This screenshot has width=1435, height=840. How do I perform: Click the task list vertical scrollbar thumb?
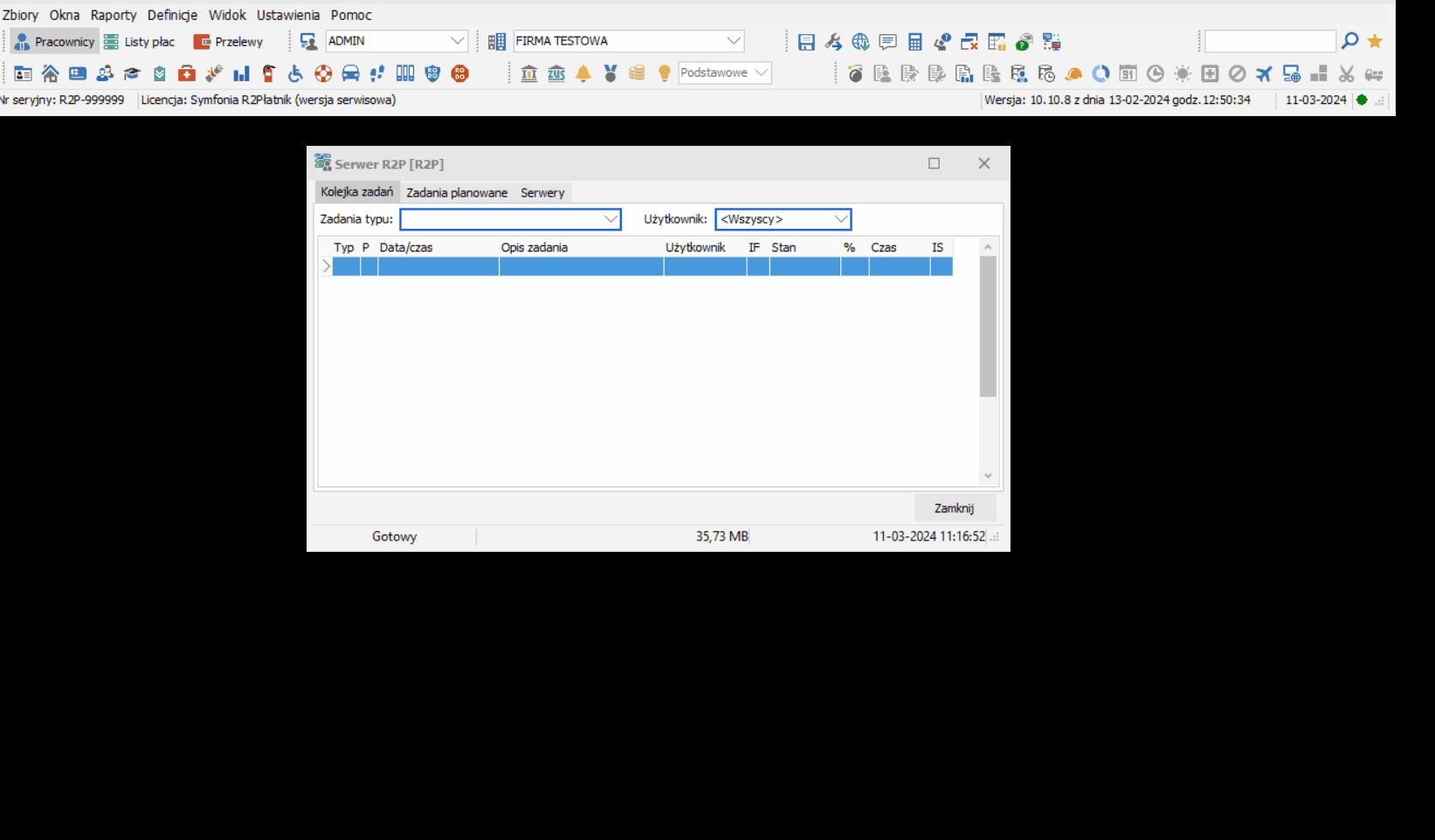point(988,327)
